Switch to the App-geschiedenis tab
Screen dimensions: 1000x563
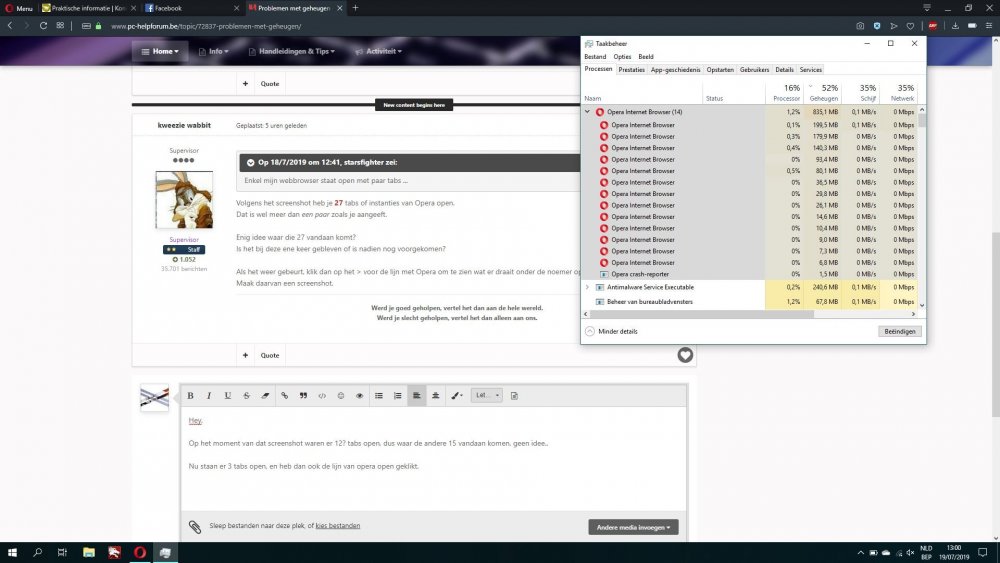click(675, 69)
